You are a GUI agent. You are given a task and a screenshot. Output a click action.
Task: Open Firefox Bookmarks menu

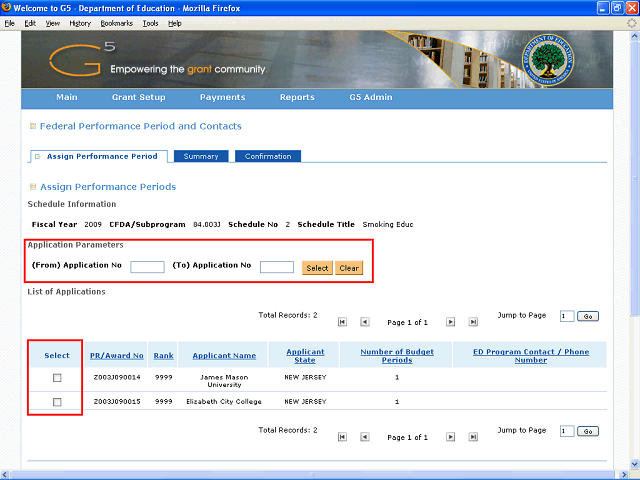point(114,22)
